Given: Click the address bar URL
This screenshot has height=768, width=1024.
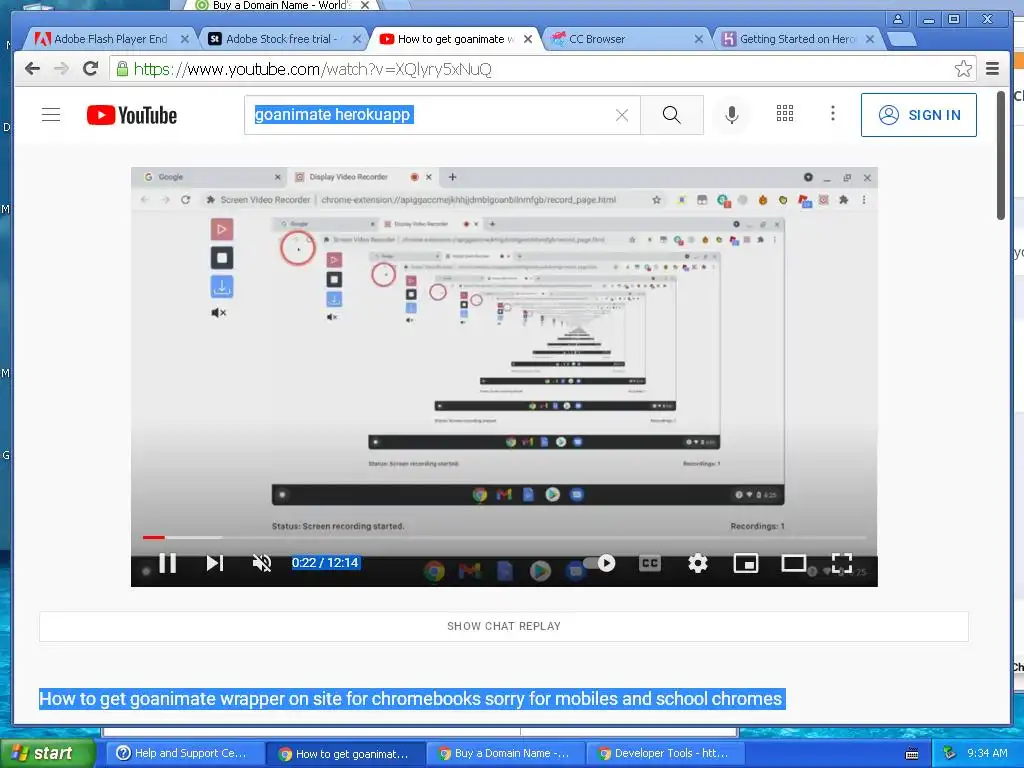Looking at the screenshot, I should (312, 69).
